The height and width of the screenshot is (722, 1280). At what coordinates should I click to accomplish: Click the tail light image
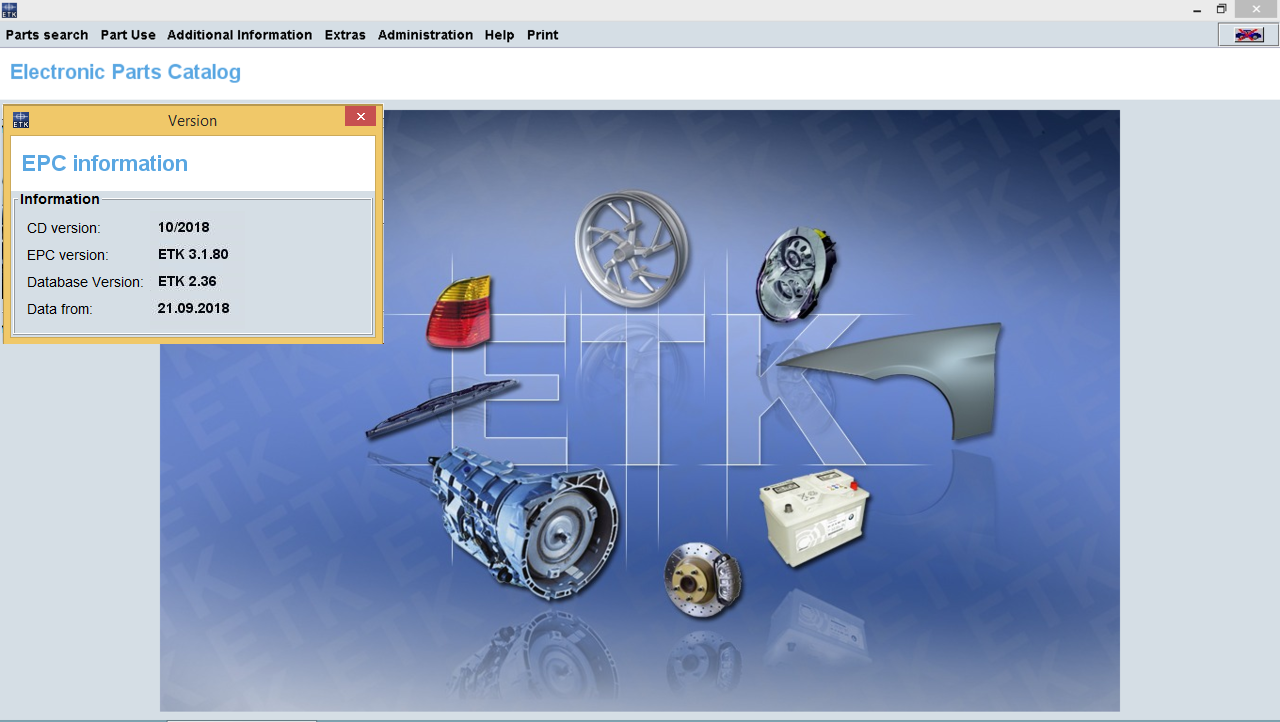(460, 312)
